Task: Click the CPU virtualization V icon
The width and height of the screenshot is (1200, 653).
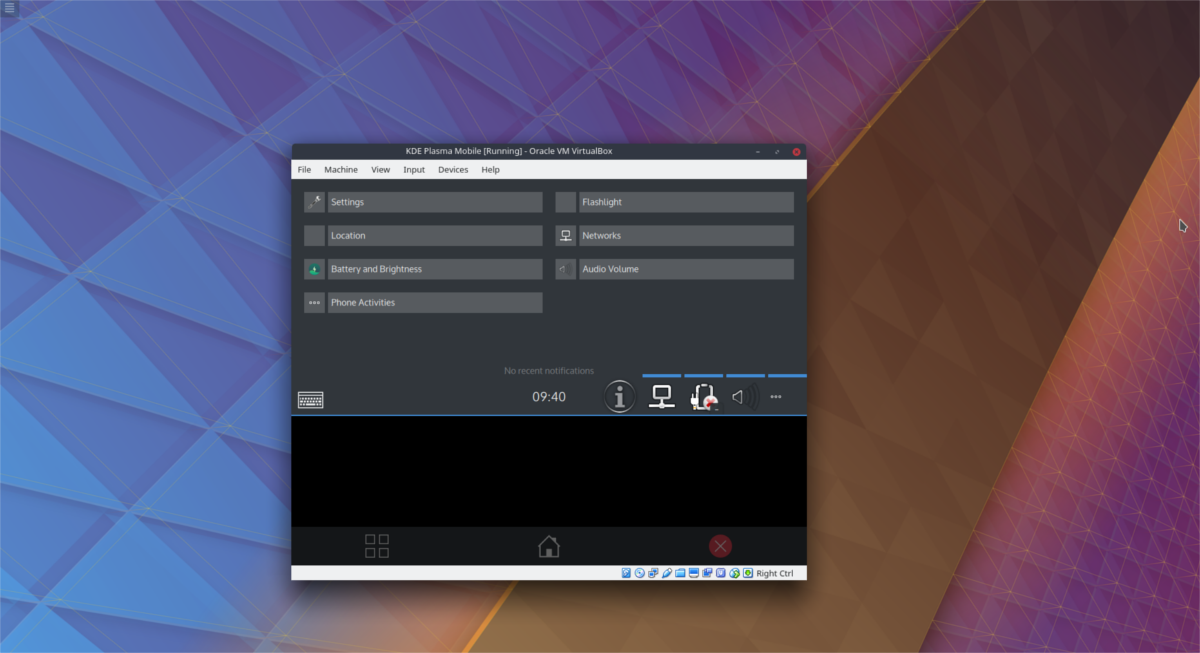Action: tap(721, 573)
